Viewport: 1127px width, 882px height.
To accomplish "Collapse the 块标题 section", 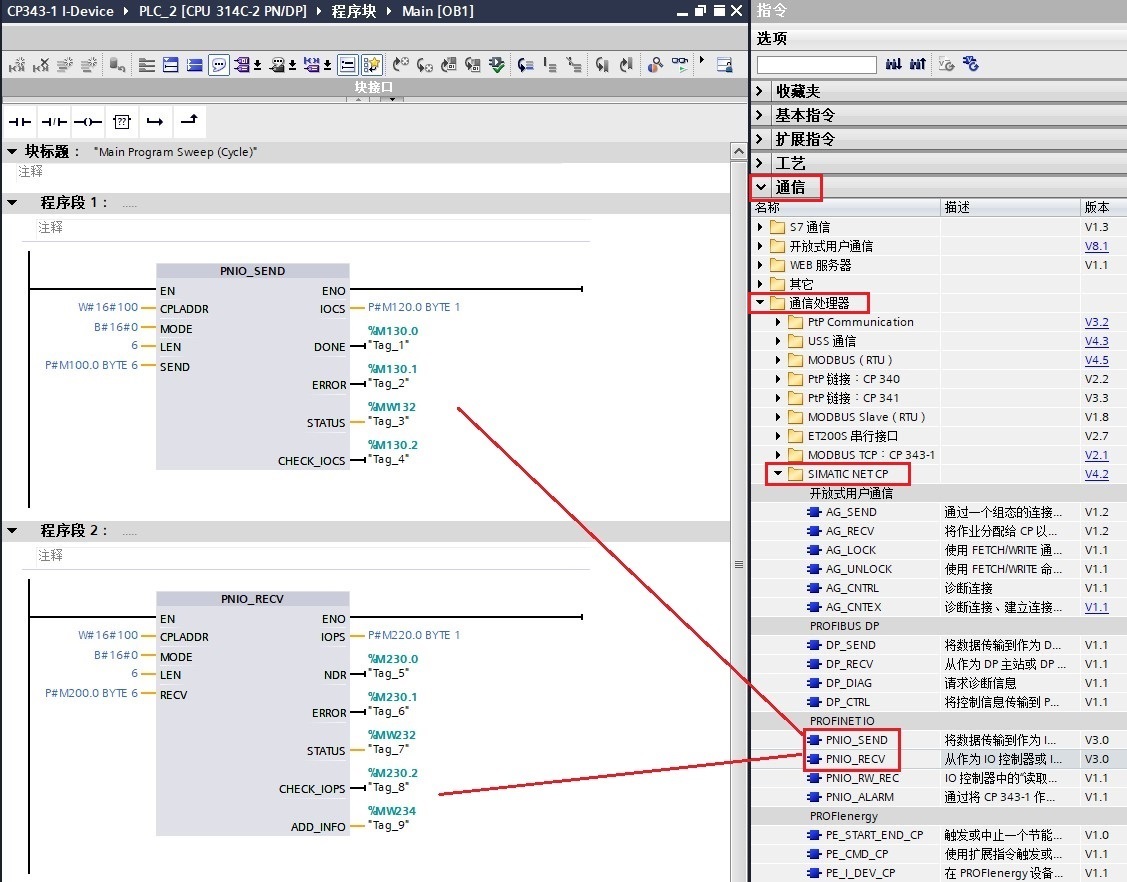I will (12, 152).
